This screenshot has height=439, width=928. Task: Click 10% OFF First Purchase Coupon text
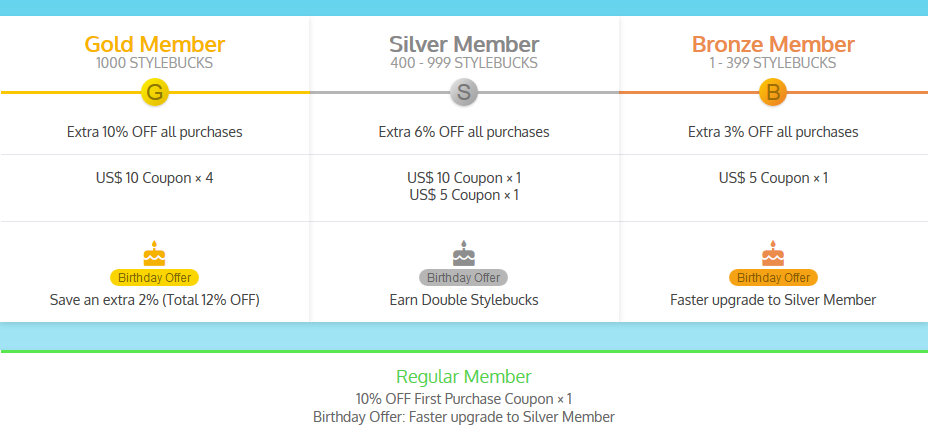click(464, 398)
